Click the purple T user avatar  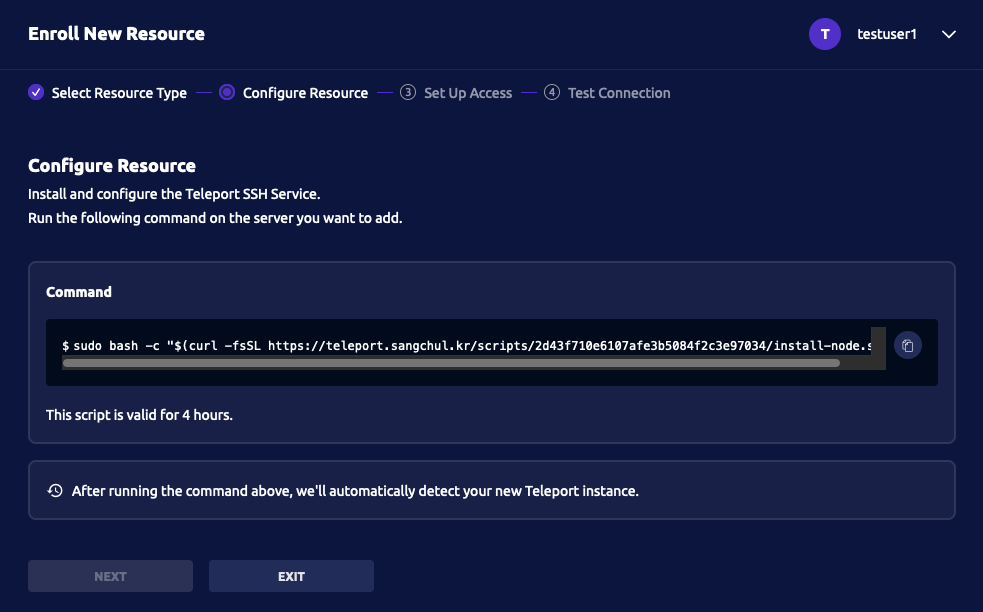point(824,34)
